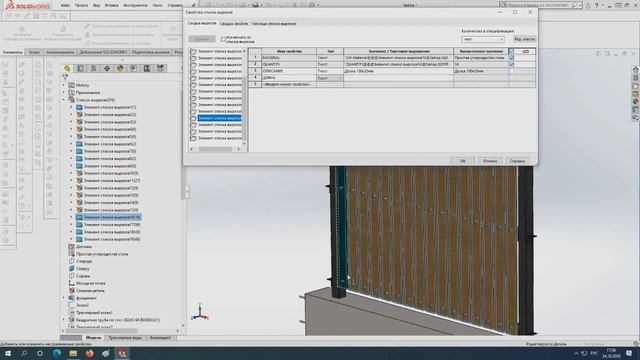Toggle the Исключить из списка вырезов checkbox
Viewport: 640px width, 360px height.
coord(223,39)
